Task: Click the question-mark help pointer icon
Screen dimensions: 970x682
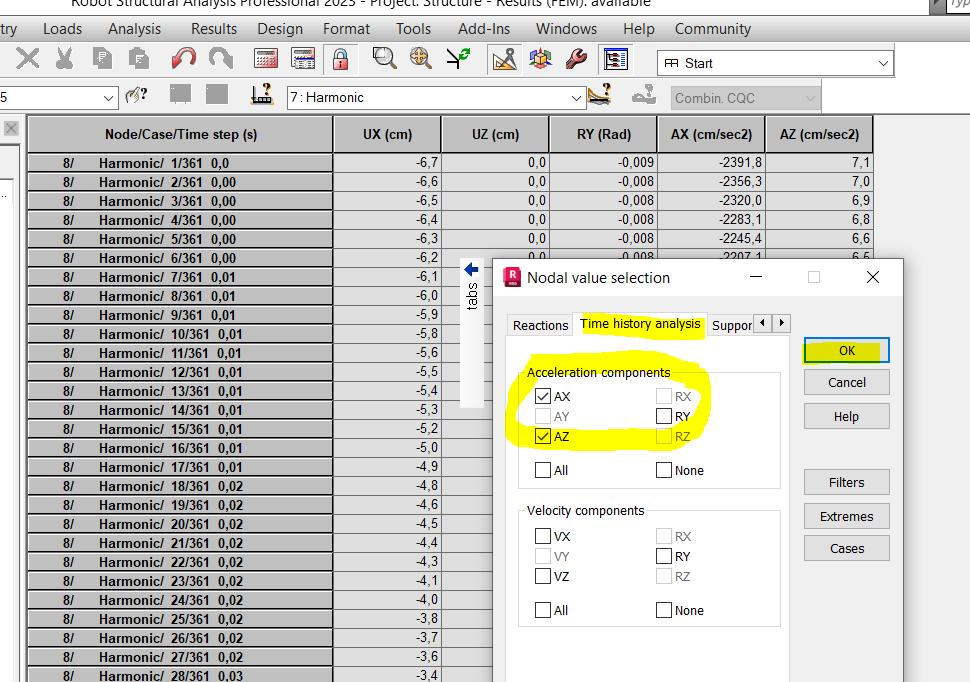Action: tap(136, 96)
